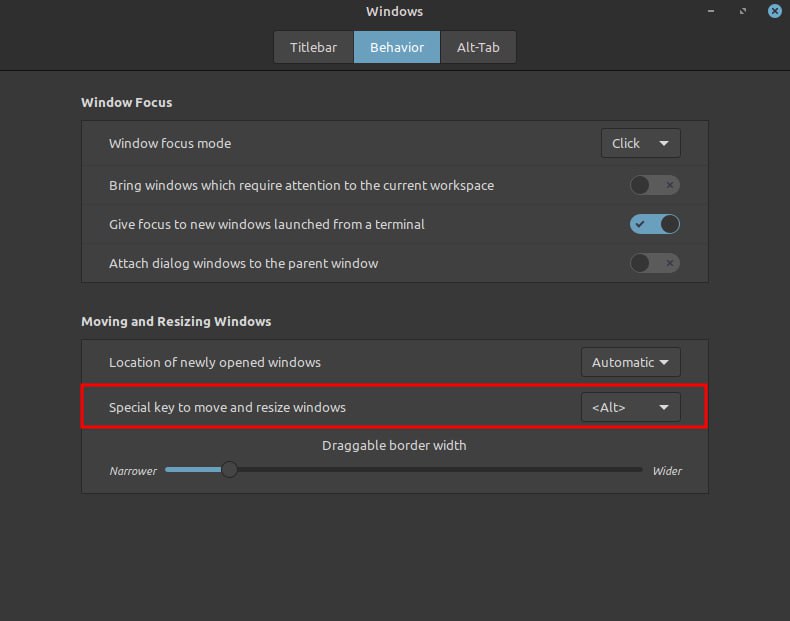Click the Moving and Resizing Windows heading
The width and height of the screenshot is (790, 621).
click(176, 321)
